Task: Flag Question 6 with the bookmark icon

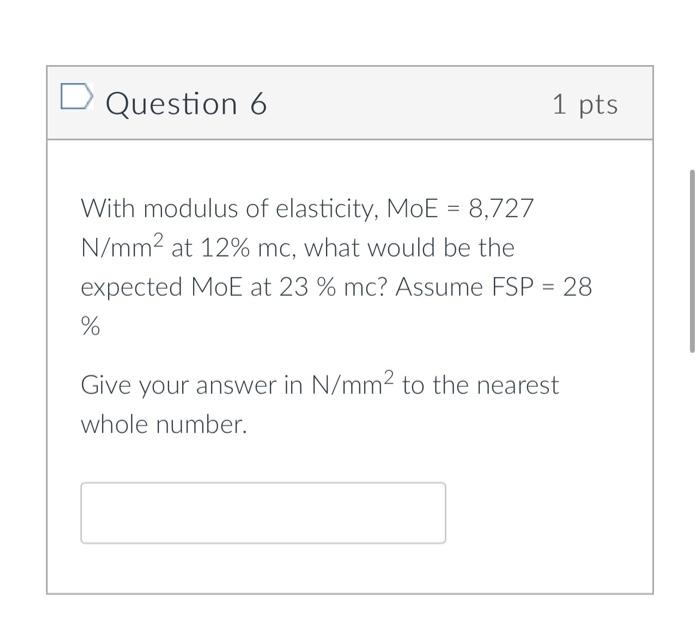Action: (x=77, y=96)
